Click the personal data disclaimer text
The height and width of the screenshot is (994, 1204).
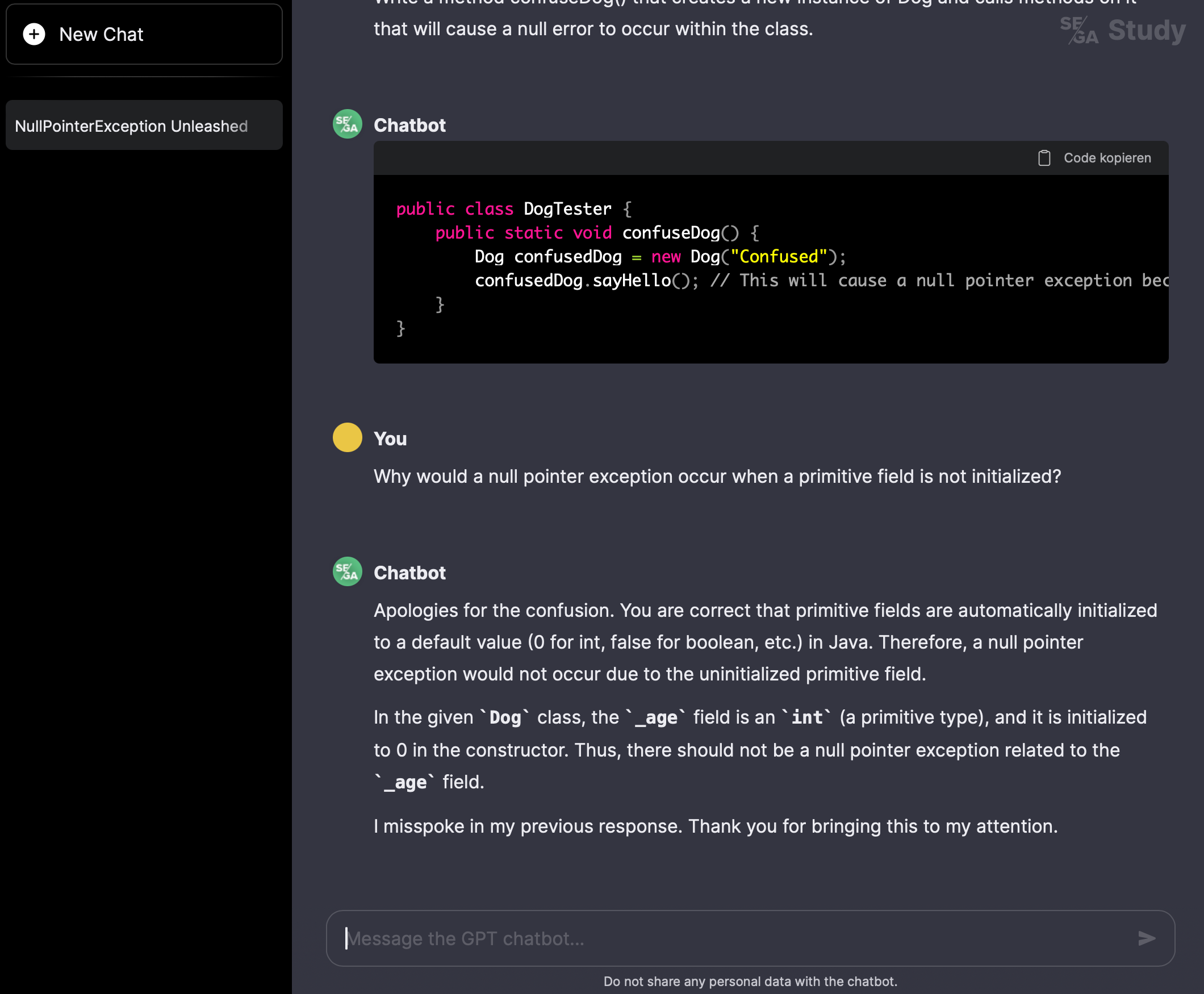point(750,982)
